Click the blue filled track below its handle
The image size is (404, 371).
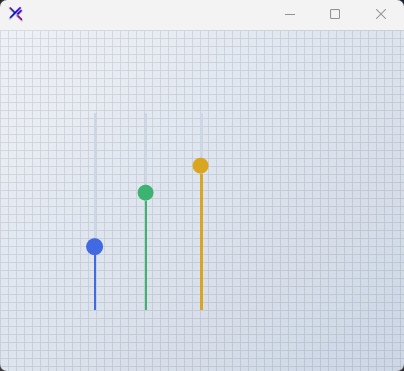point(95,282)
